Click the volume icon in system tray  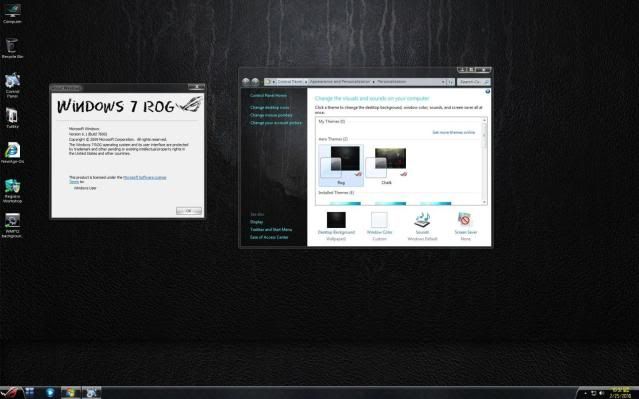(x=602, y=393)
